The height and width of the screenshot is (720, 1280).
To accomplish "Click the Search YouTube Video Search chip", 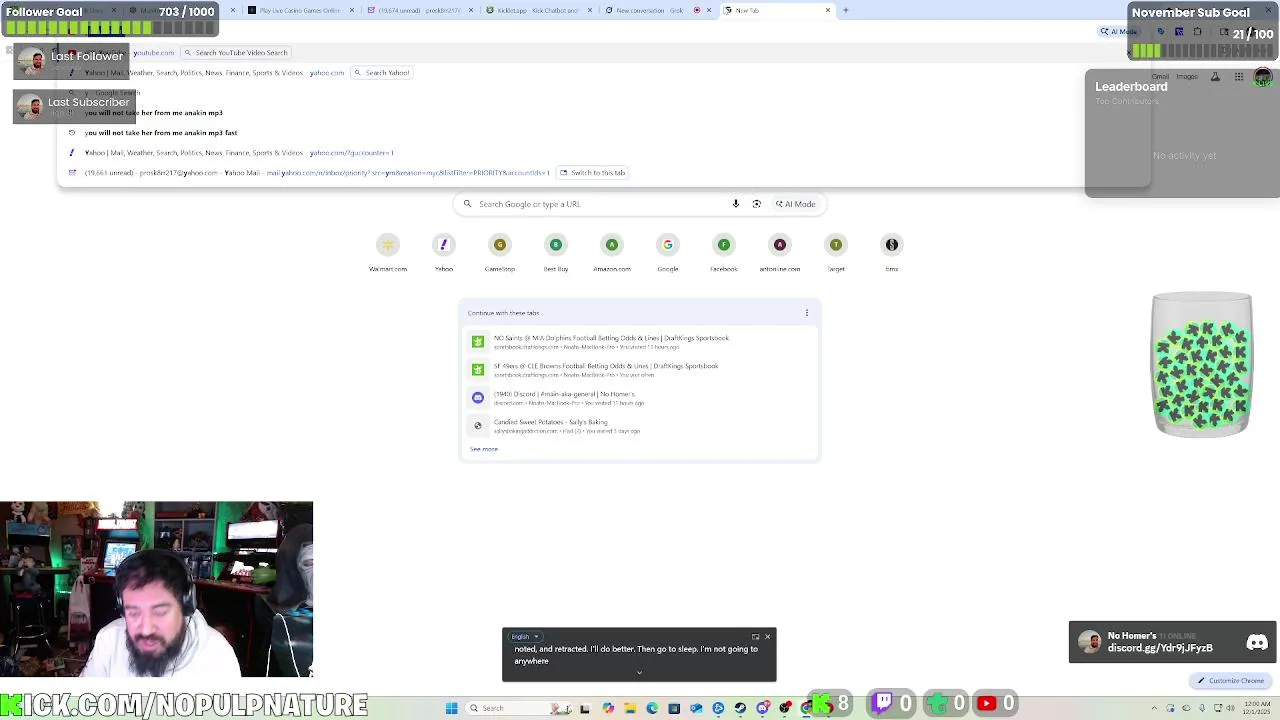I will click(236, 52).
